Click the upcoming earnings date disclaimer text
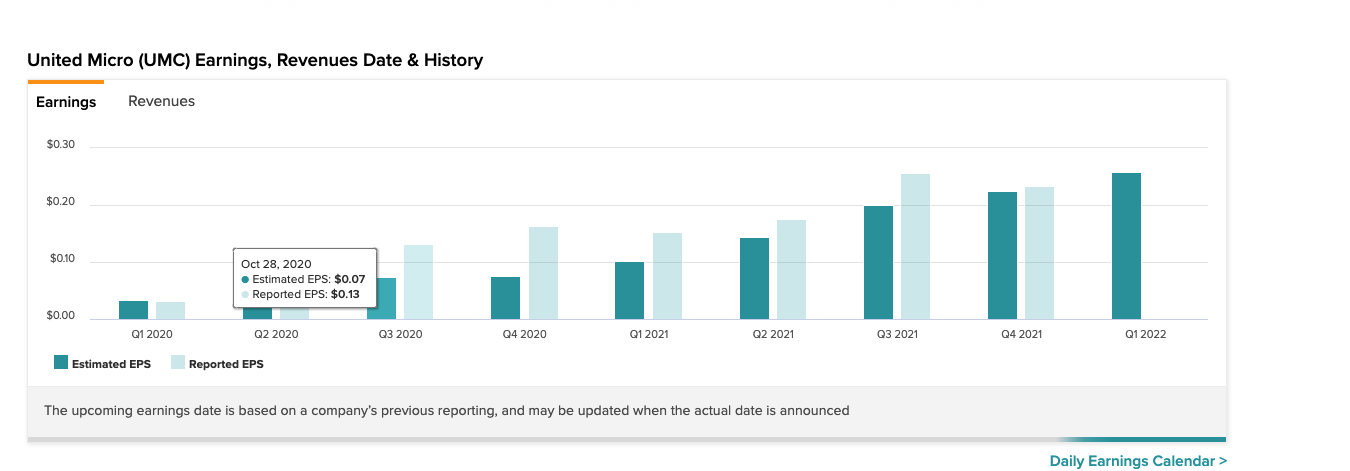1350x471 pixels. point(447,410)
